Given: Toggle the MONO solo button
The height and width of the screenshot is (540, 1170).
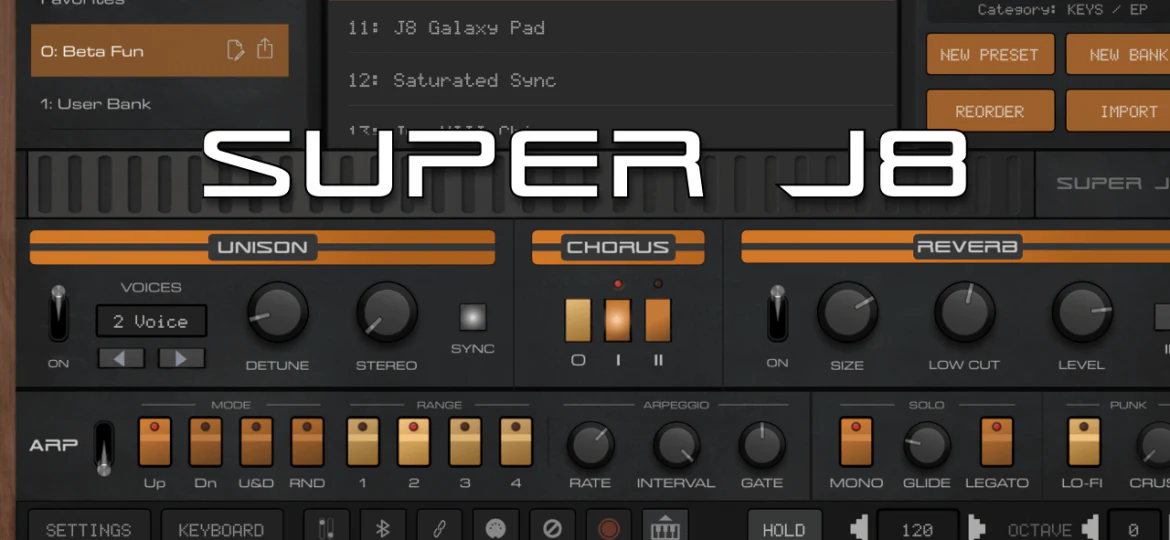Looking at the screenshot, I should 856,442.
